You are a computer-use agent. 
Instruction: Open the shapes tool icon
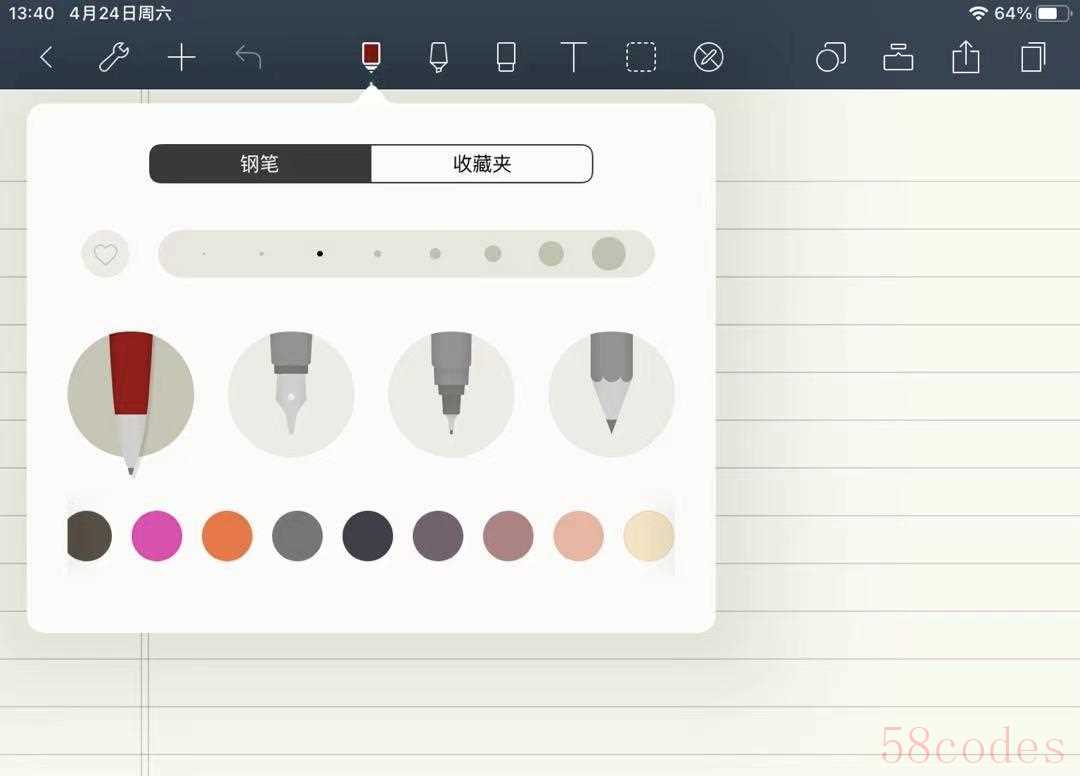(x=830, y=57)
